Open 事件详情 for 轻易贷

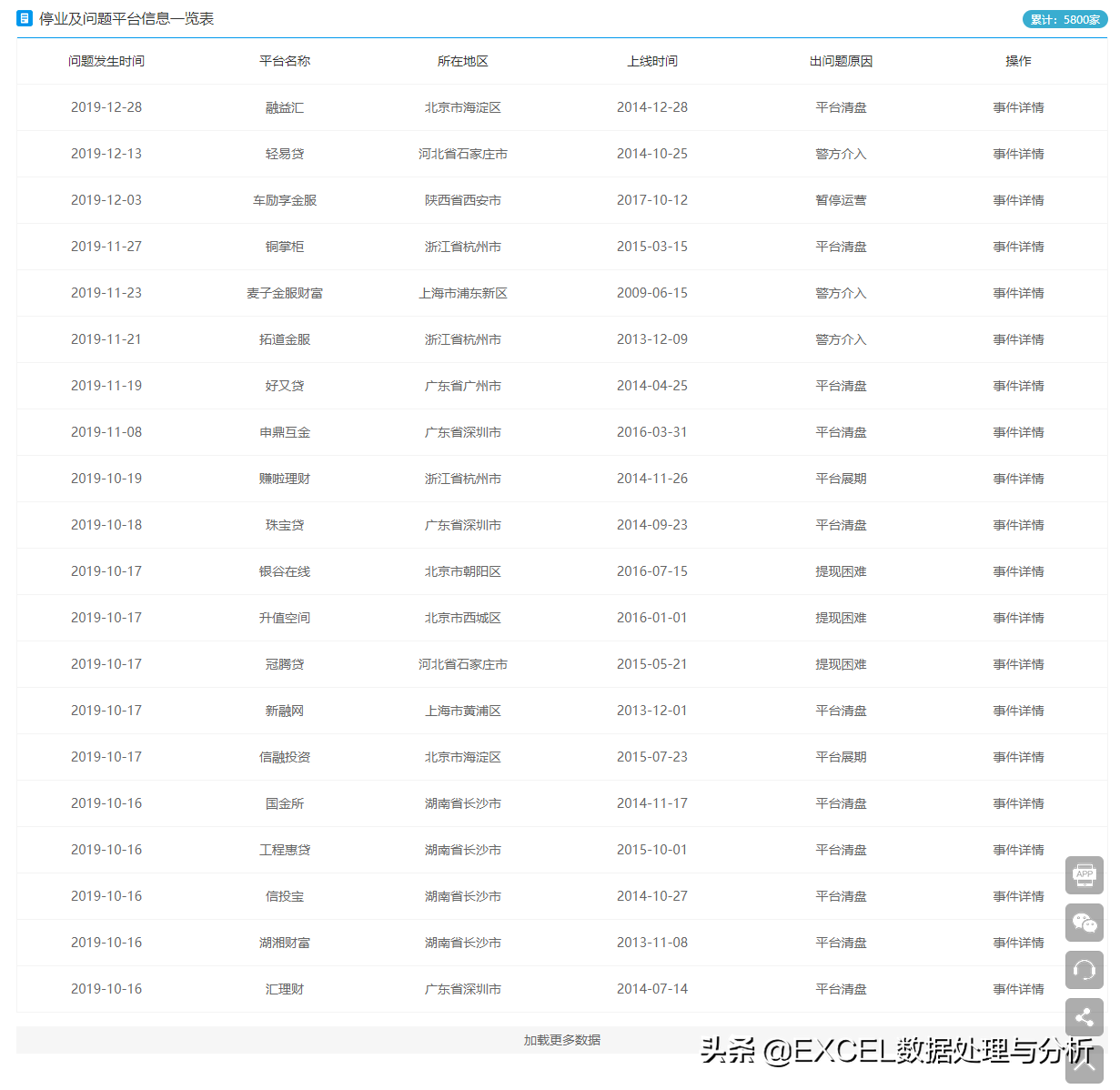click(x=1018, y=154)
